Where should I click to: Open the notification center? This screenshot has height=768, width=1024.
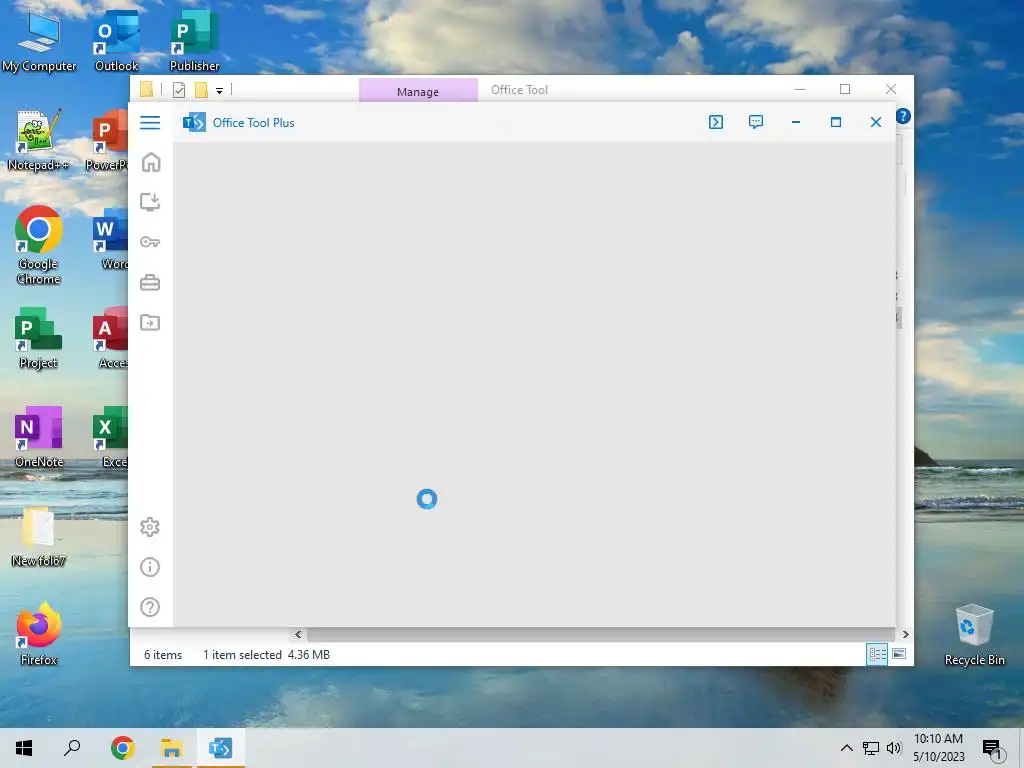993,750
